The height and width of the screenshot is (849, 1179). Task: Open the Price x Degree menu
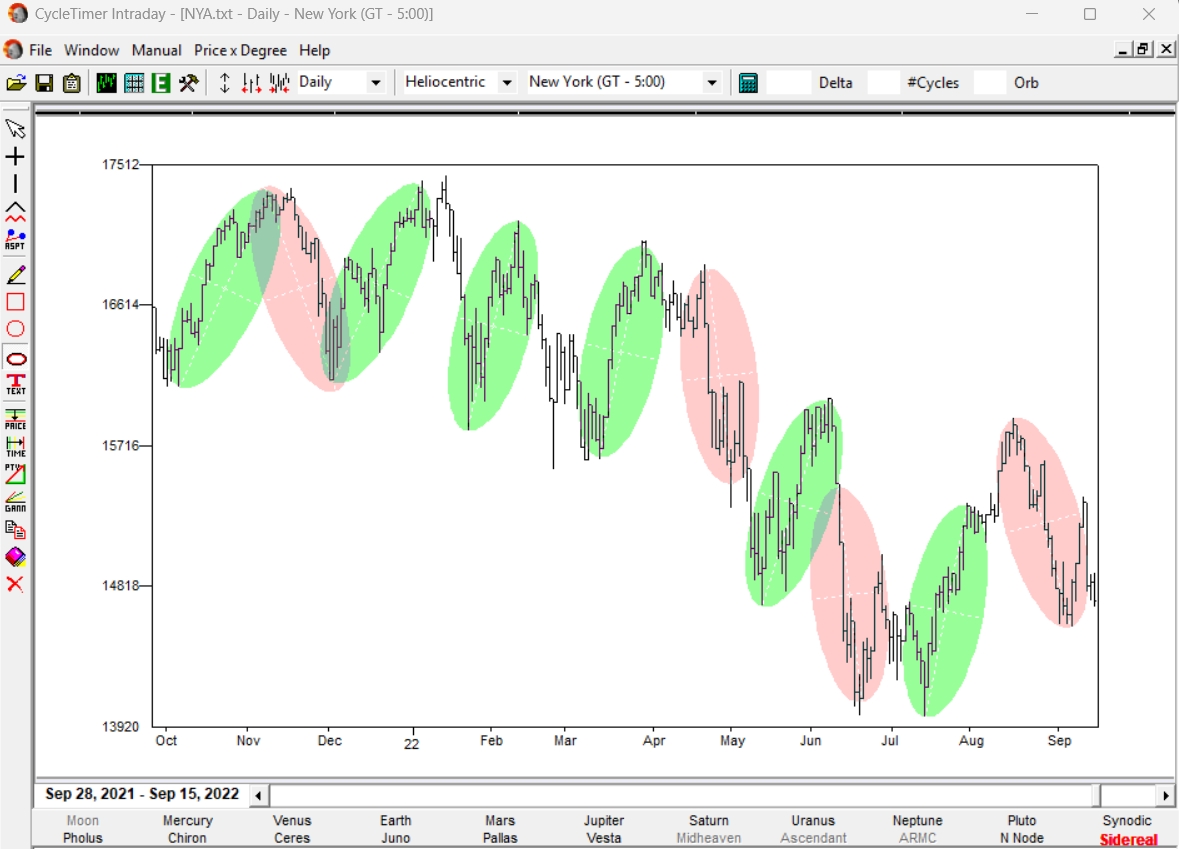click(x=240, y=50)
